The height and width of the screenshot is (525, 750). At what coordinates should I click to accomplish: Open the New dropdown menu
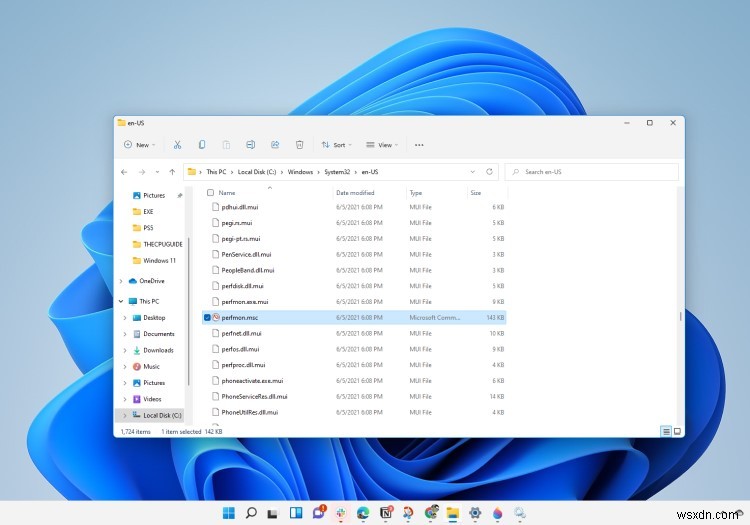(x=139, y=145)
